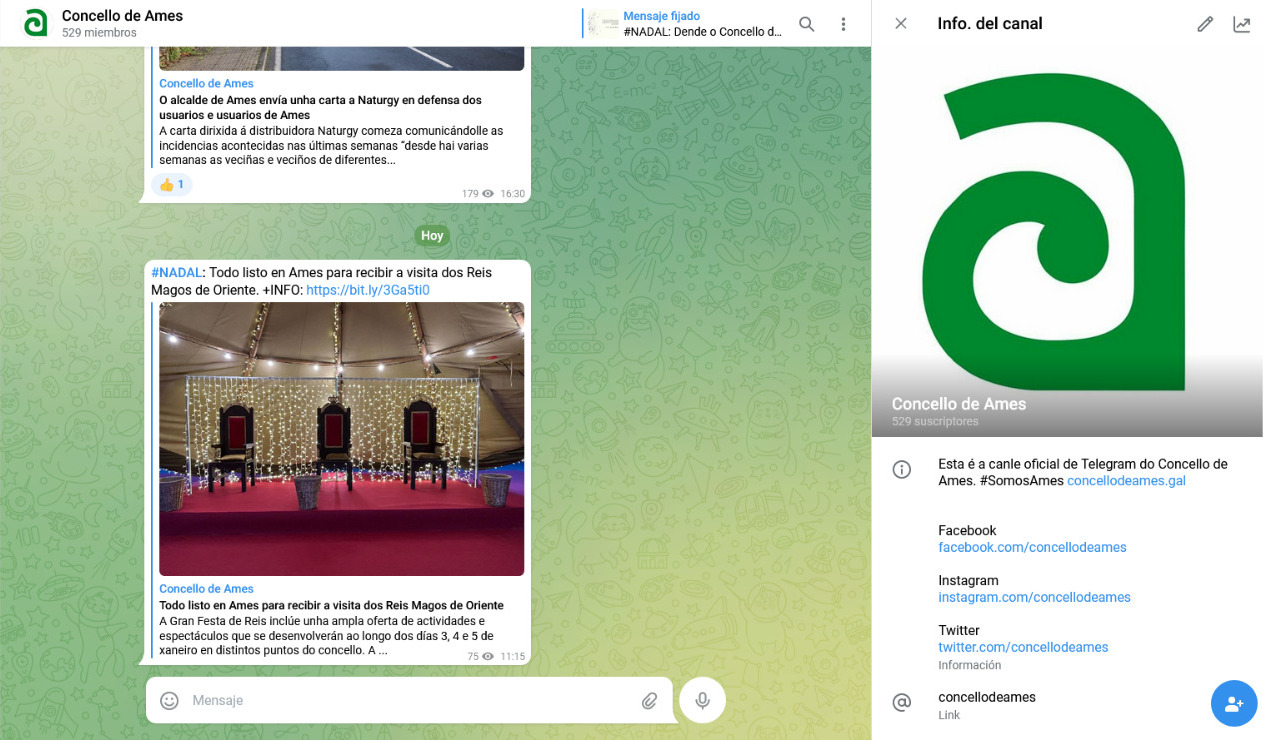Click the #SomosAmes hashtag in description
Screen dimensions: 1271x740
[1020, 481]
